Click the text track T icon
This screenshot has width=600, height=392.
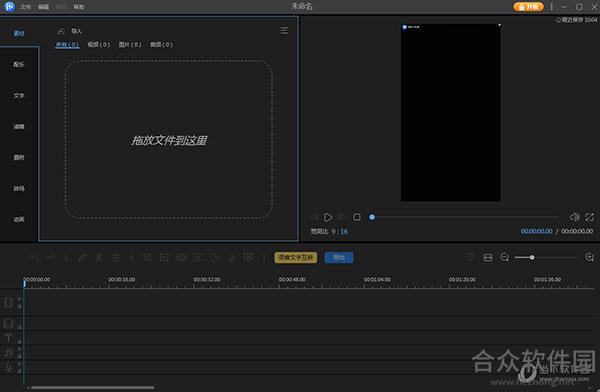click(8, 338)
